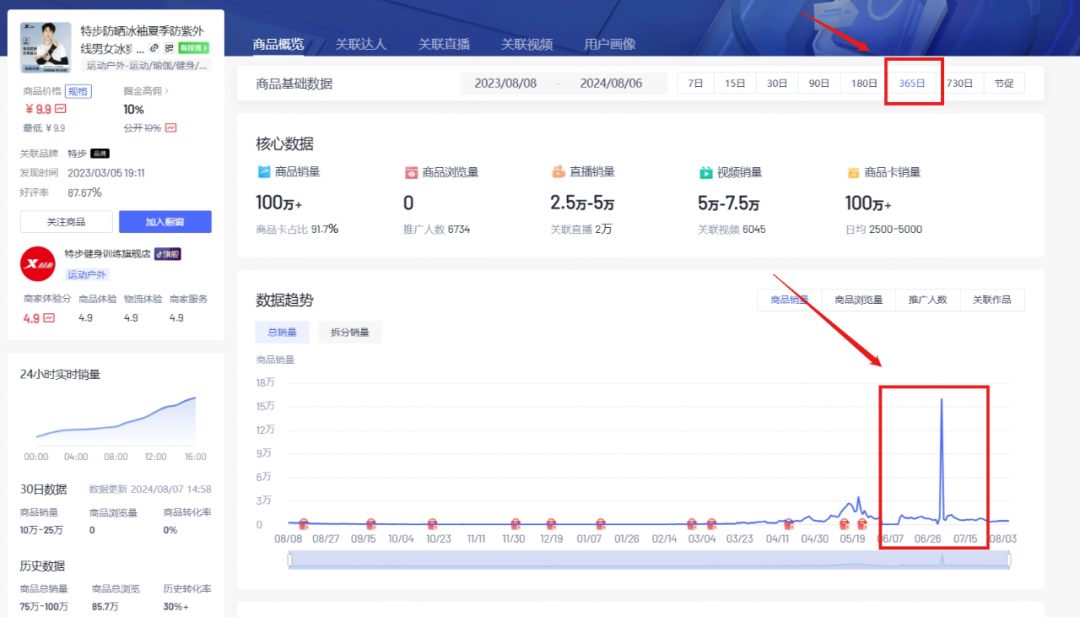
Task: Select 商品浏览量 trend metric tab
Action: [x=858, y=300]
